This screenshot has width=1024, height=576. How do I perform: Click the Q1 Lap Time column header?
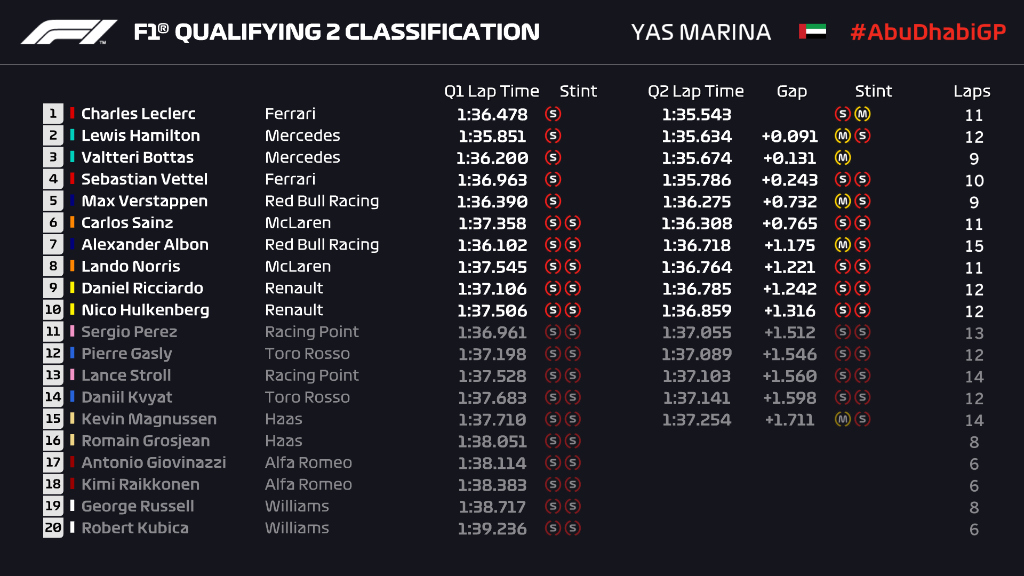(491, 91)
